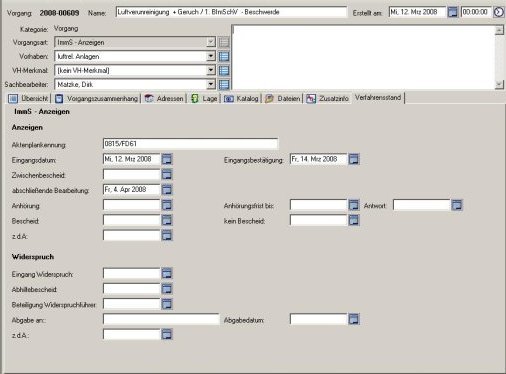Image resolution: width=506 pixels, height=374 pixels.
Task: Click the kein Bescheid field
Action: (x=319, y=220)
